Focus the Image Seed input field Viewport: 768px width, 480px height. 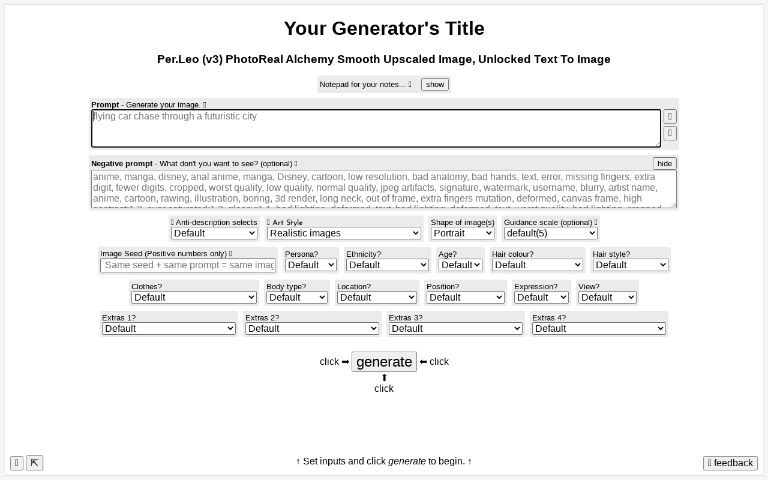click(188, 265)
